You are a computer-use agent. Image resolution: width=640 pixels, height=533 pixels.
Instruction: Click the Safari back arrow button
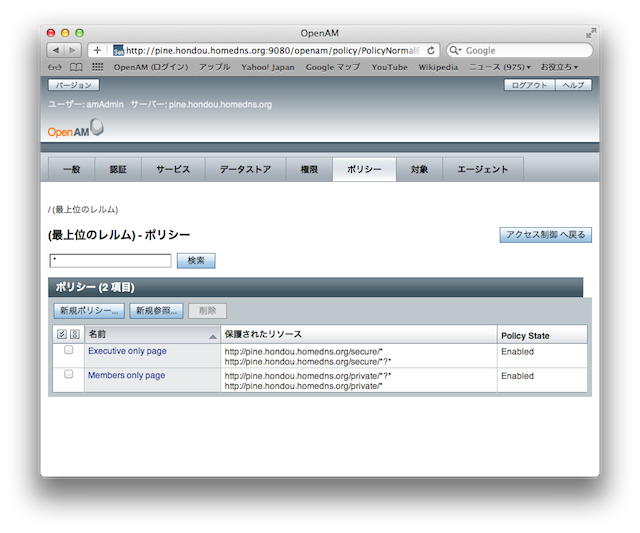click(x=56, y=50)
